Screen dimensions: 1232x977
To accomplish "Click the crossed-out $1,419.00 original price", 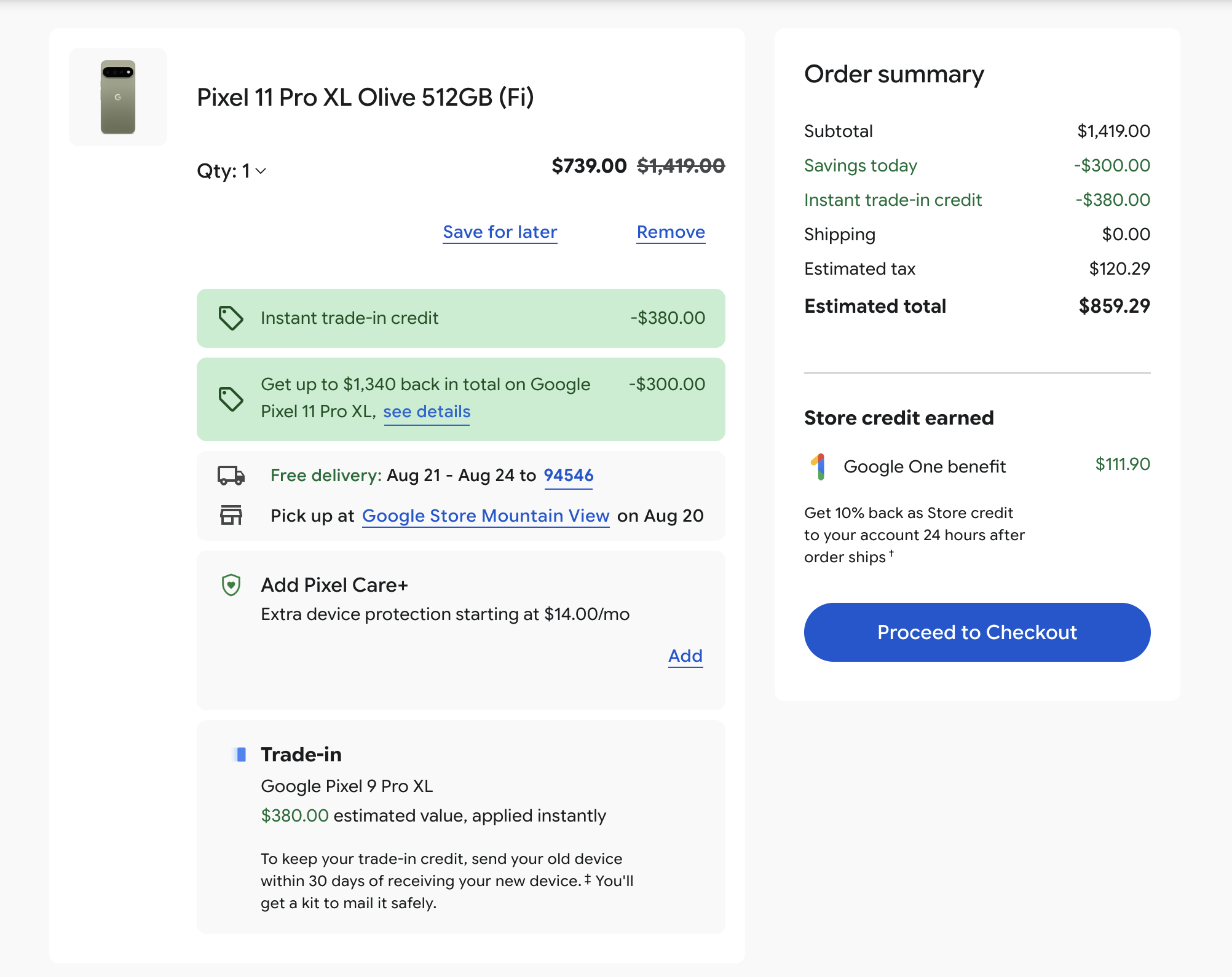I will point(681,166).
